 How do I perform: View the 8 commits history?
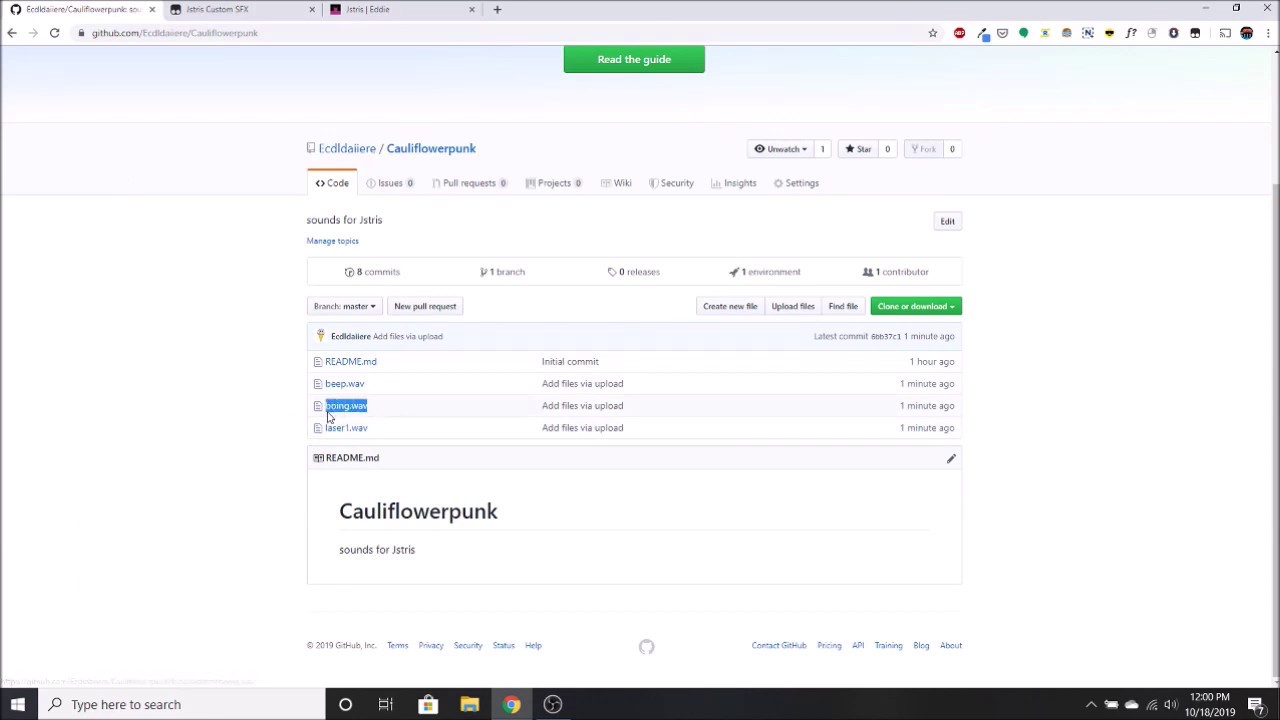point(372,272)
